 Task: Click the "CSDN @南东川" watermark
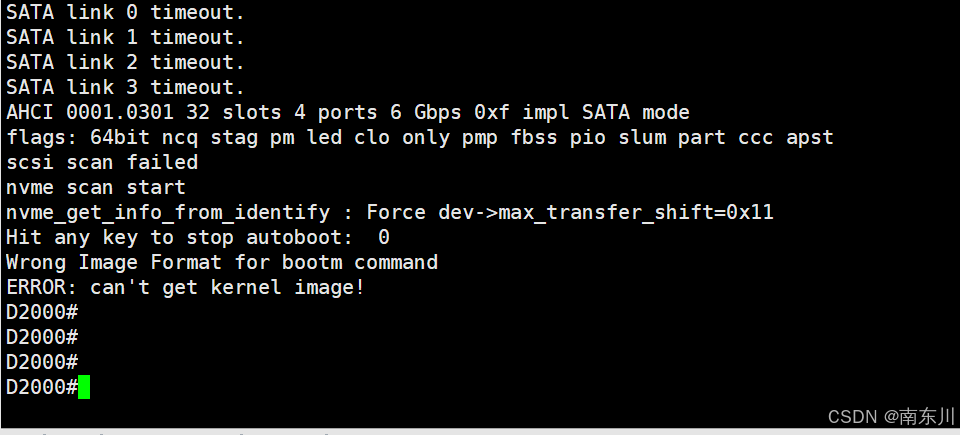(891, 417)
